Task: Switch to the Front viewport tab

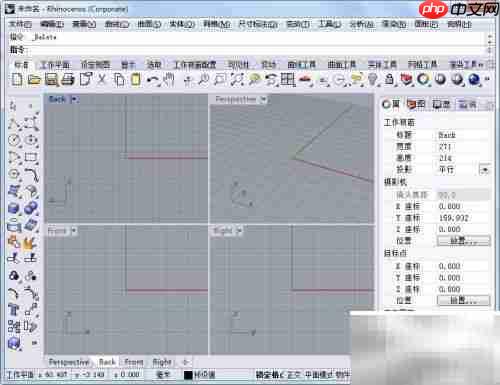Action: click(134, 362)
